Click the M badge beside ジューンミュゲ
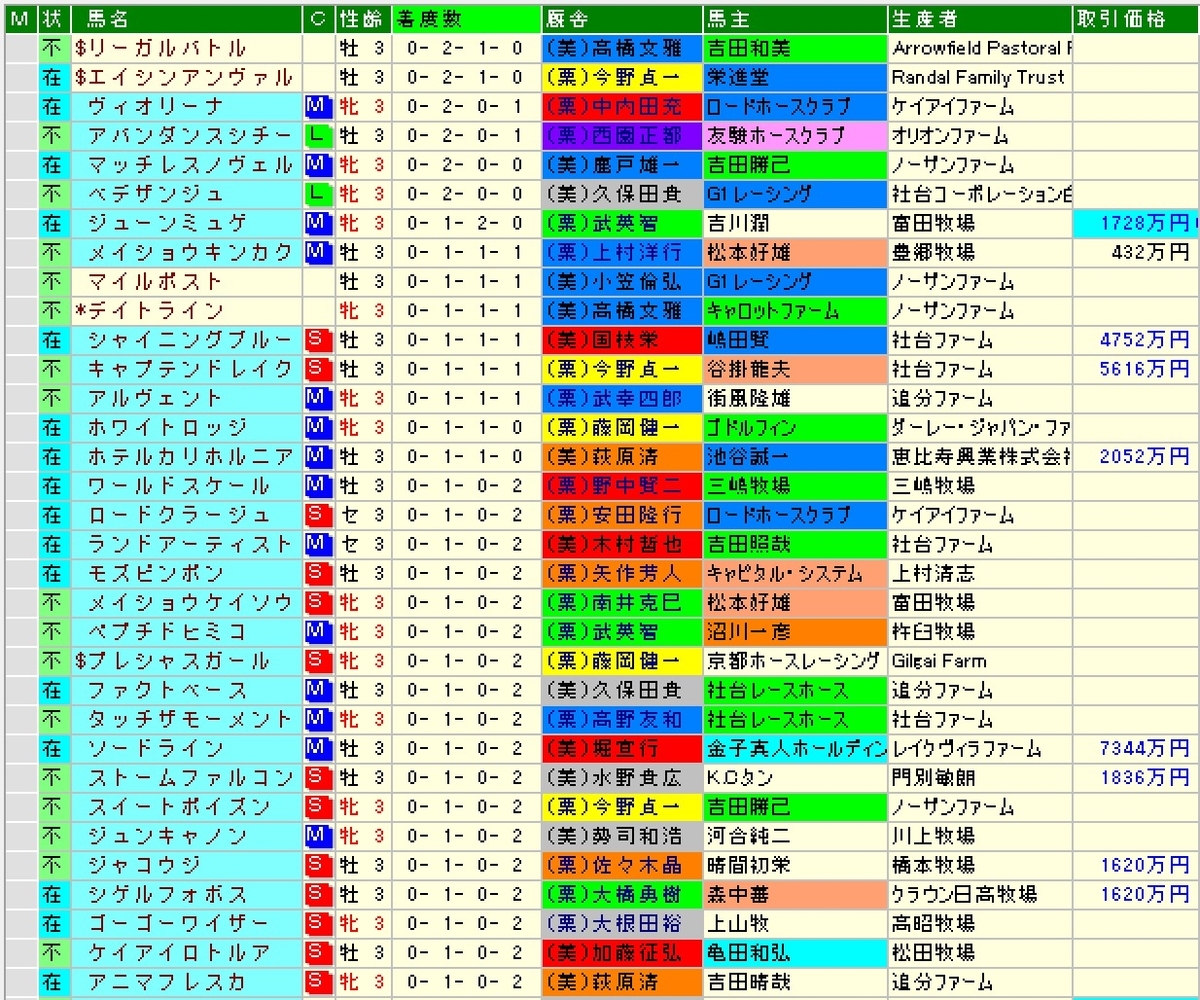Image resolution: width=1200 pixels, height=1000 pixels. (x=317, y=223)
